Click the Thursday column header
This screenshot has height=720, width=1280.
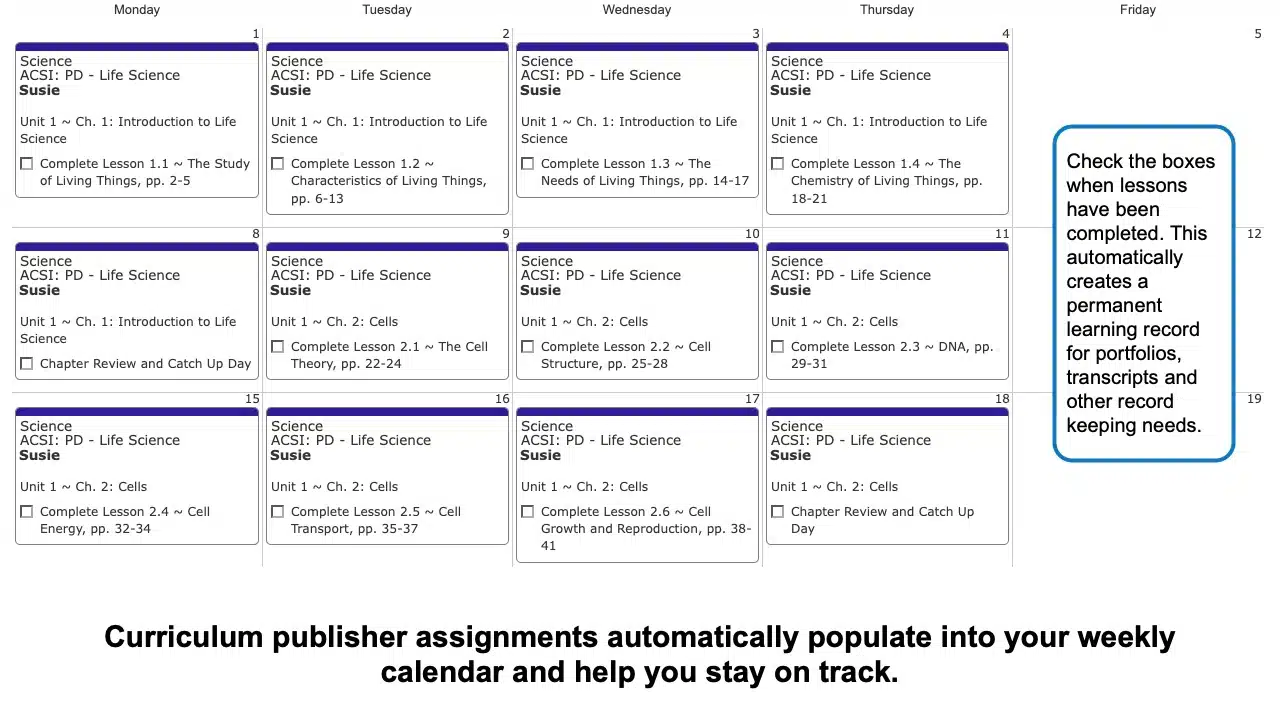(x=887, y=10)
